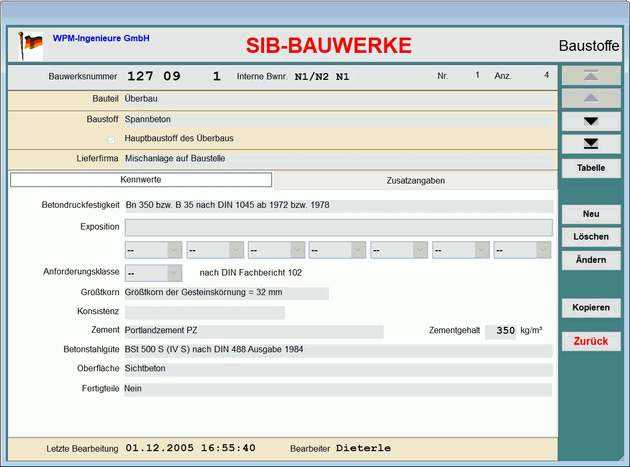630x467 pixels.
Task: Go to next record arrow button
Action: (591, 121)
